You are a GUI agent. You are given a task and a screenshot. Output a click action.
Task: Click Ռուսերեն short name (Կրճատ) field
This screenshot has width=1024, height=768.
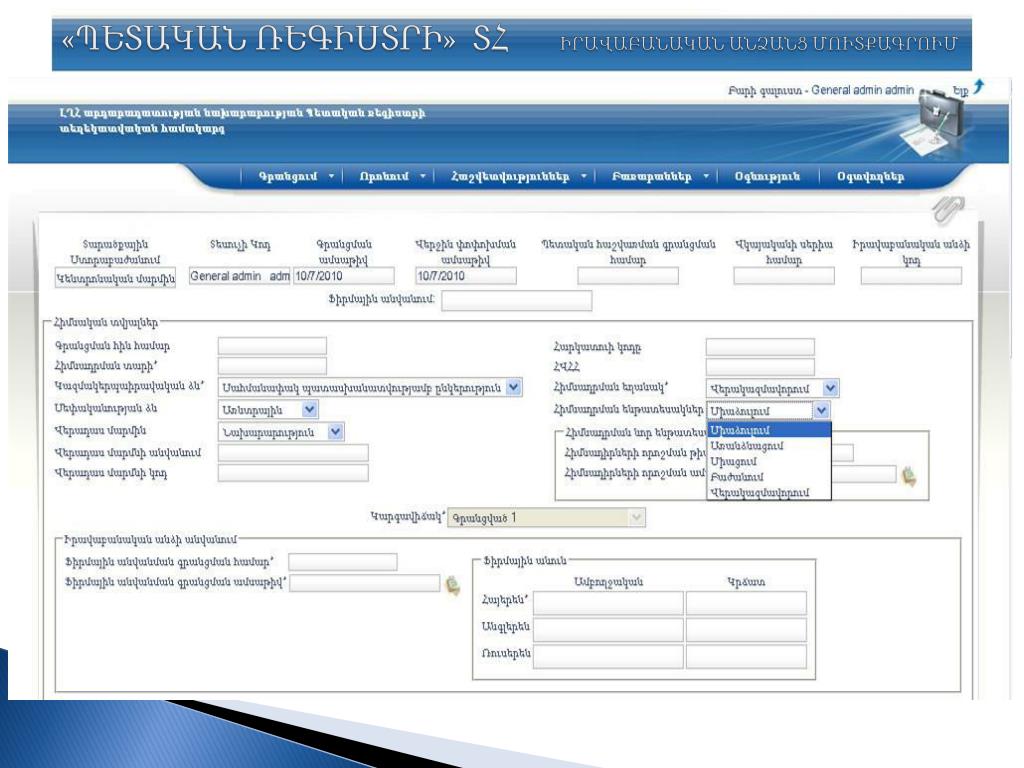[746, 656]
